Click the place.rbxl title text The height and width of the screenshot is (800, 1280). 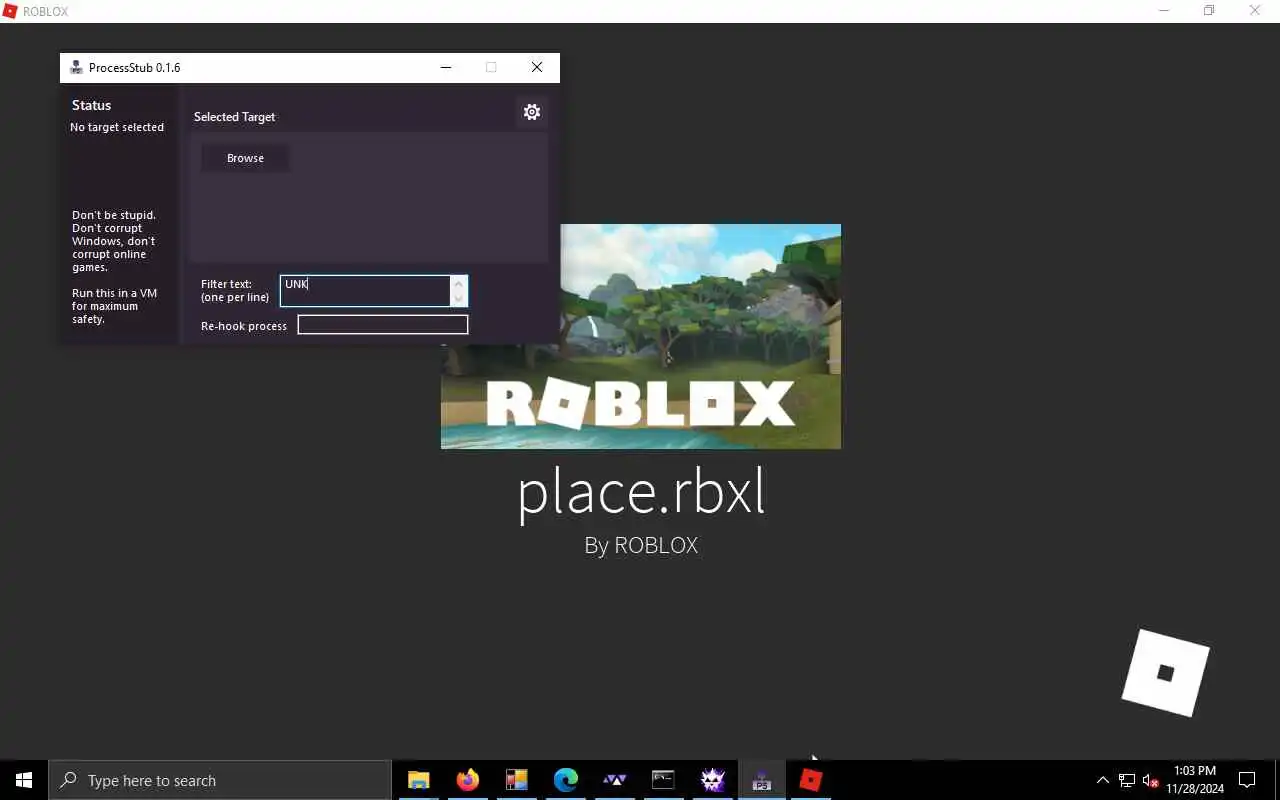coord(641,493)
